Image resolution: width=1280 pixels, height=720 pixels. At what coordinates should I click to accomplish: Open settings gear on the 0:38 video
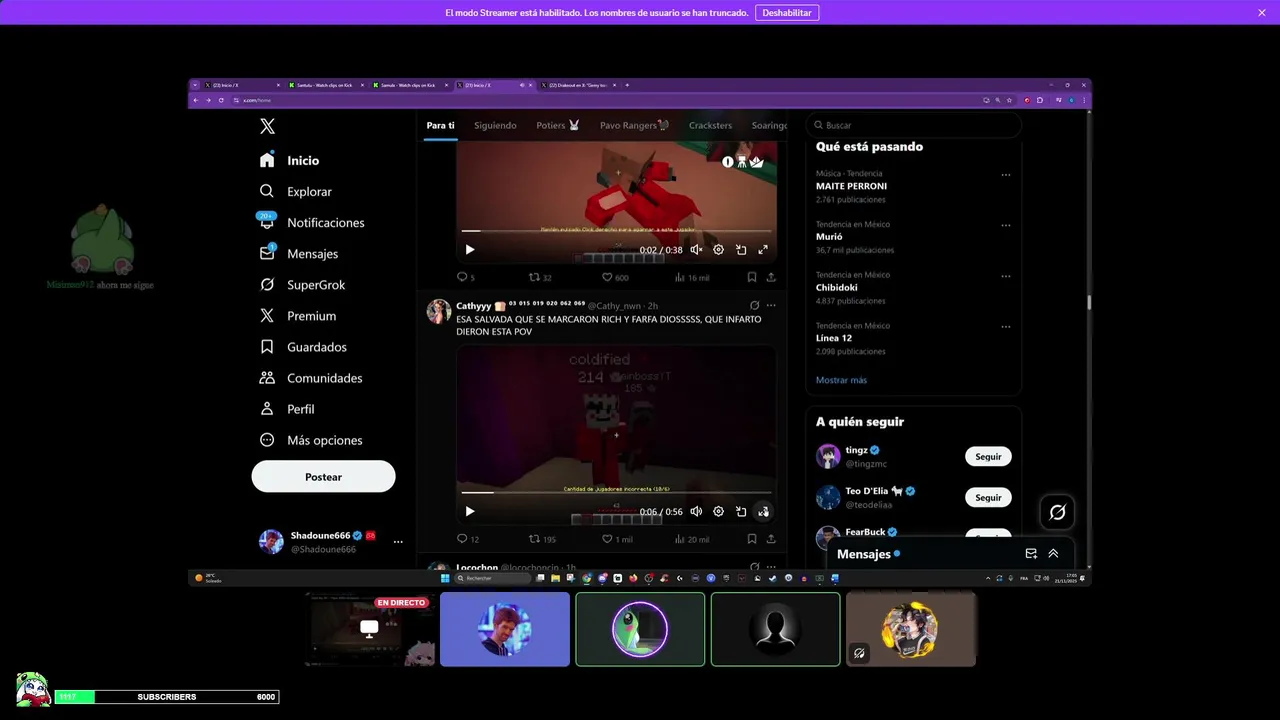(718, 250)
